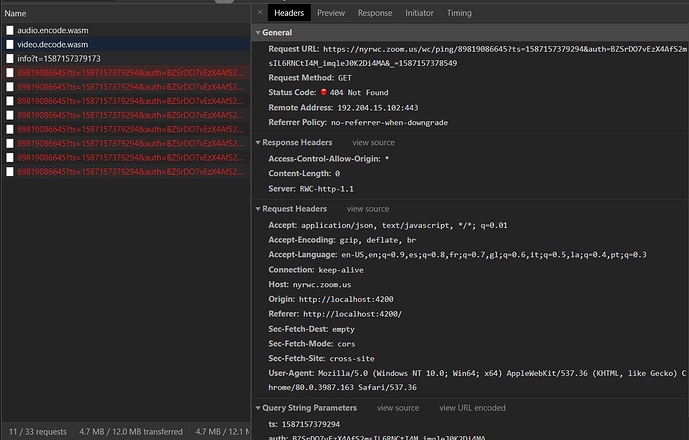Collapse the Response Headers section

258,142
